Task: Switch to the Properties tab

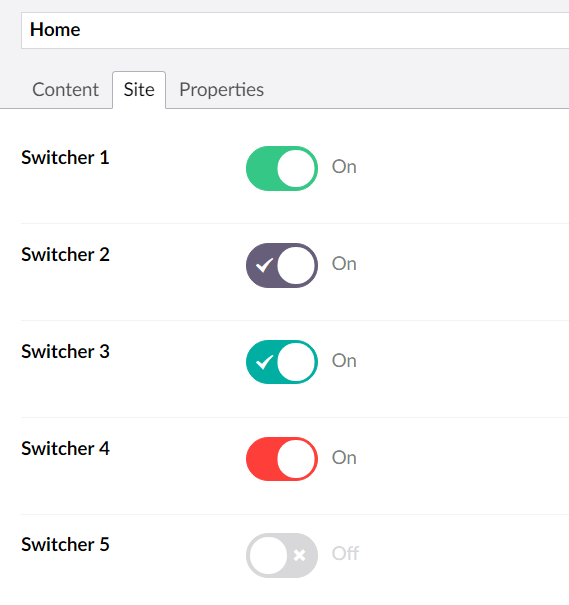Action: tap(221, 90)
